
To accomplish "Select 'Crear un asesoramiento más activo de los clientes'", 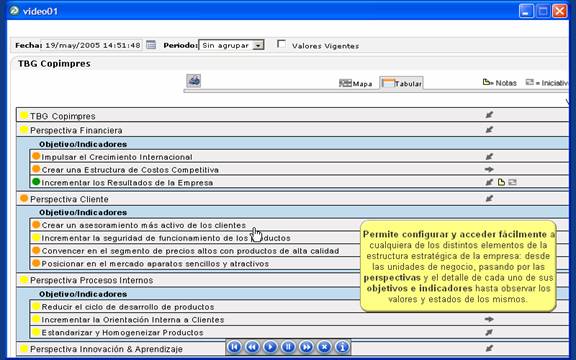I will pyautogui.click(x=144, y=225).
